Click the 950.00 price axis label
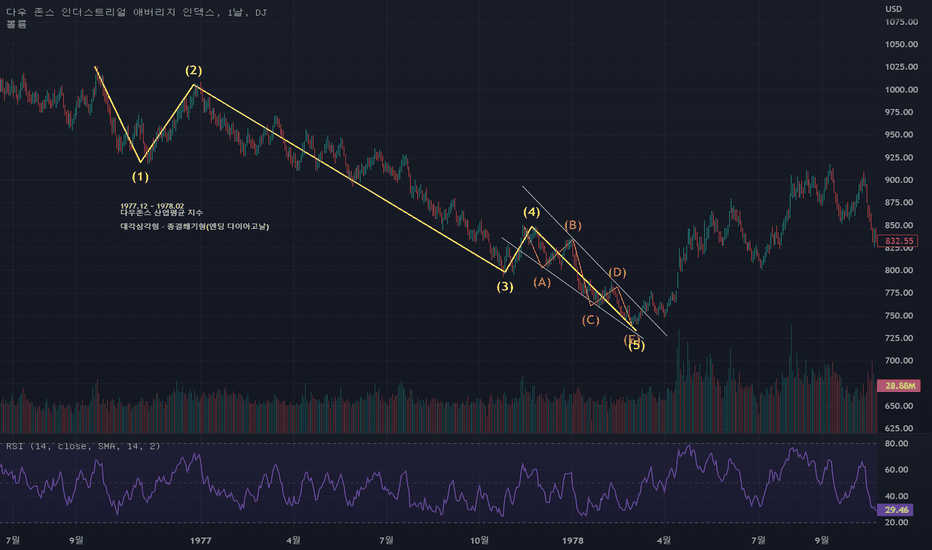This screenshot has height=550, width=932. 901,135
